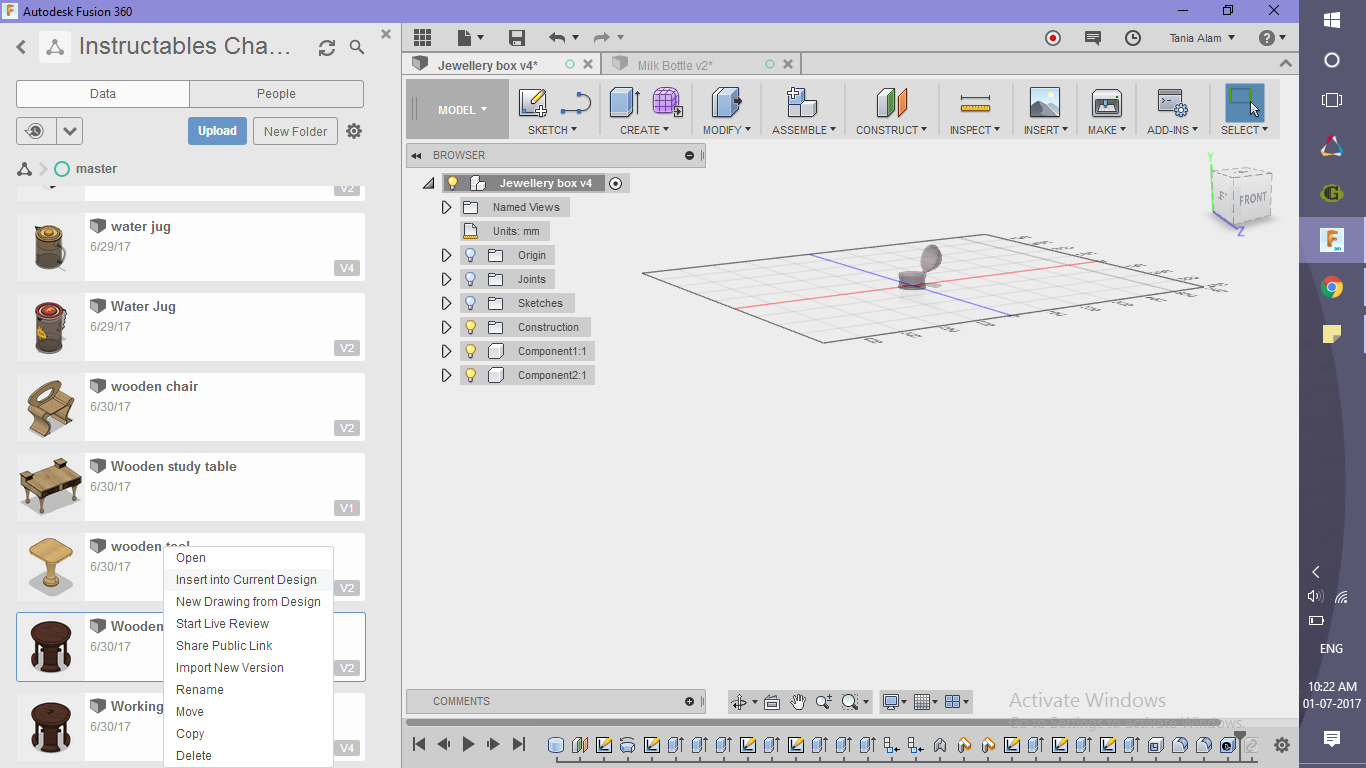Click the Make 3D print icon
This screenshot has height=768, width=1366.
(x=1107, y=103)
